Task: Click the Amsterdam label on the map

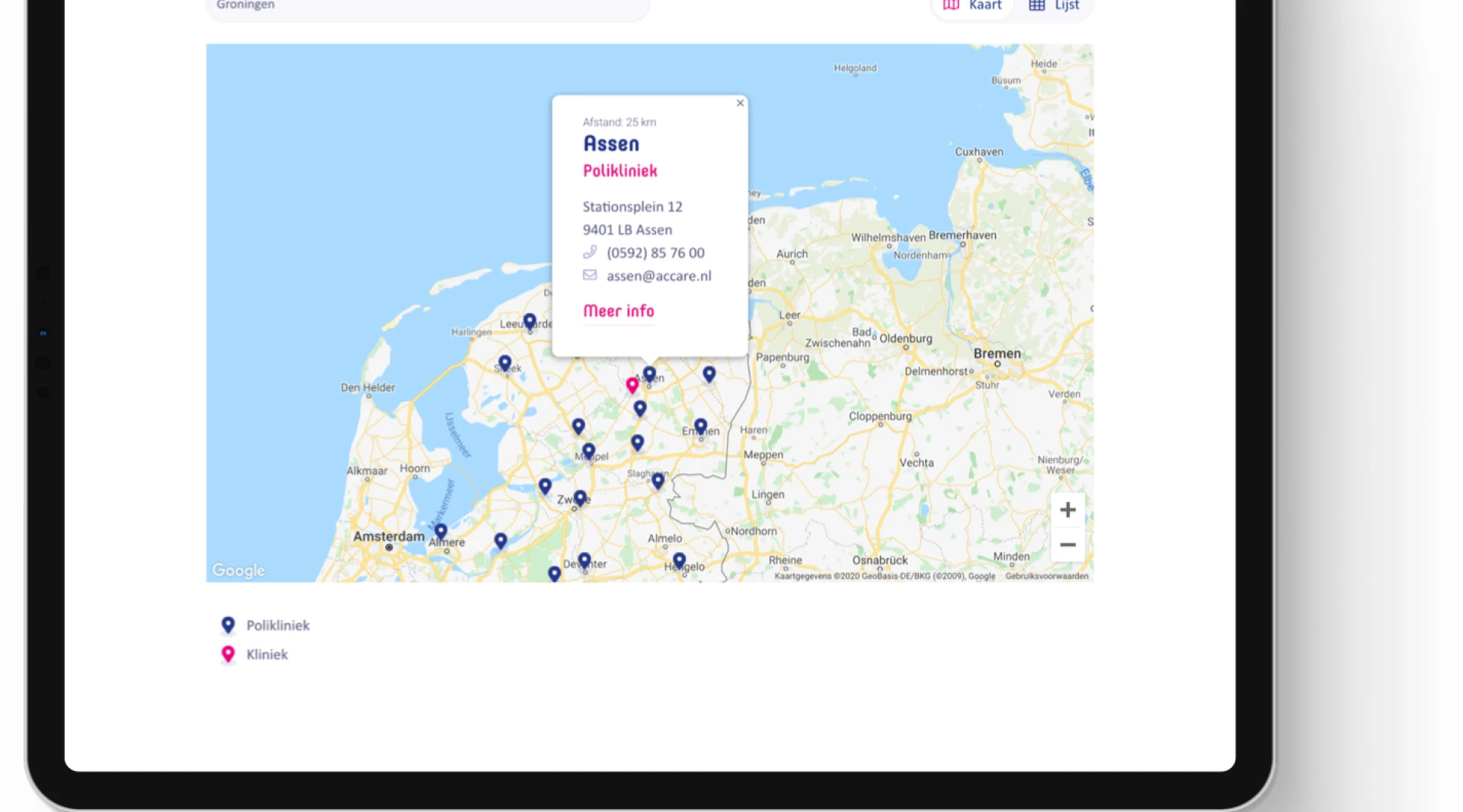Action: pyautogui.click(x=389, y=536)
